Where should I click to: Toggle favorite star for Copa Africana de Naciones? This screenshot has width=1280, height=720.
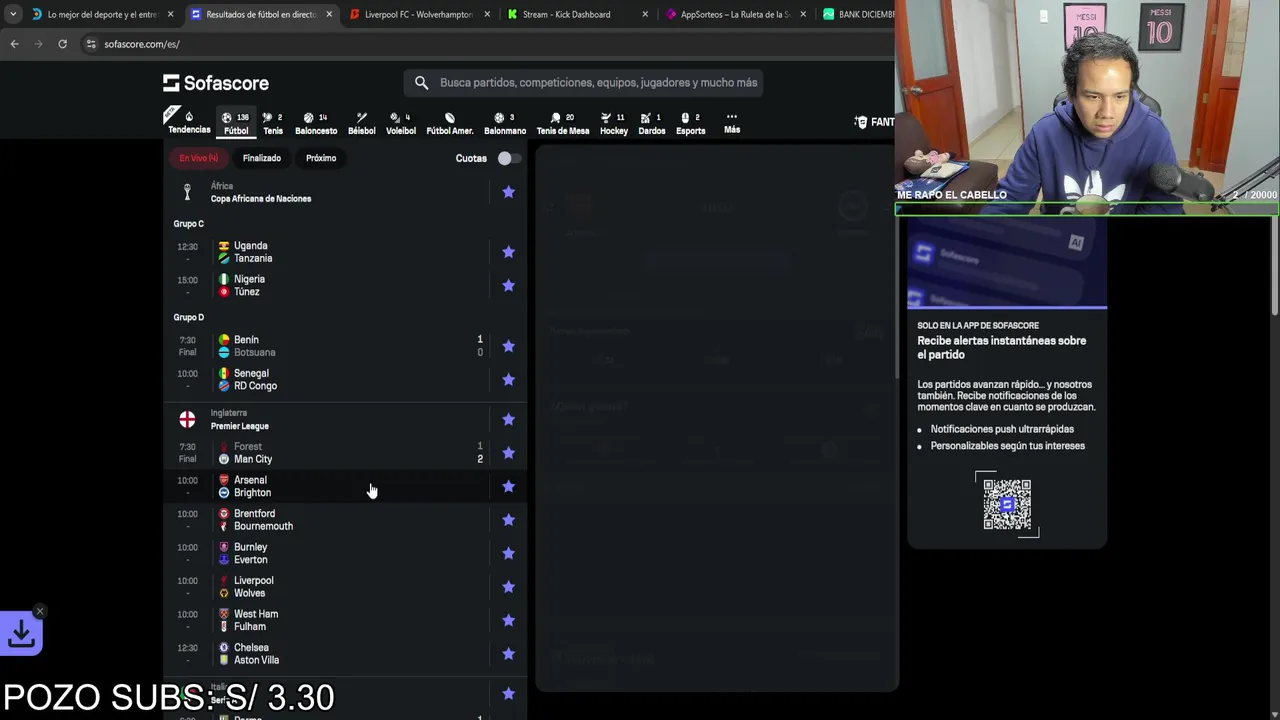(508, 192)
